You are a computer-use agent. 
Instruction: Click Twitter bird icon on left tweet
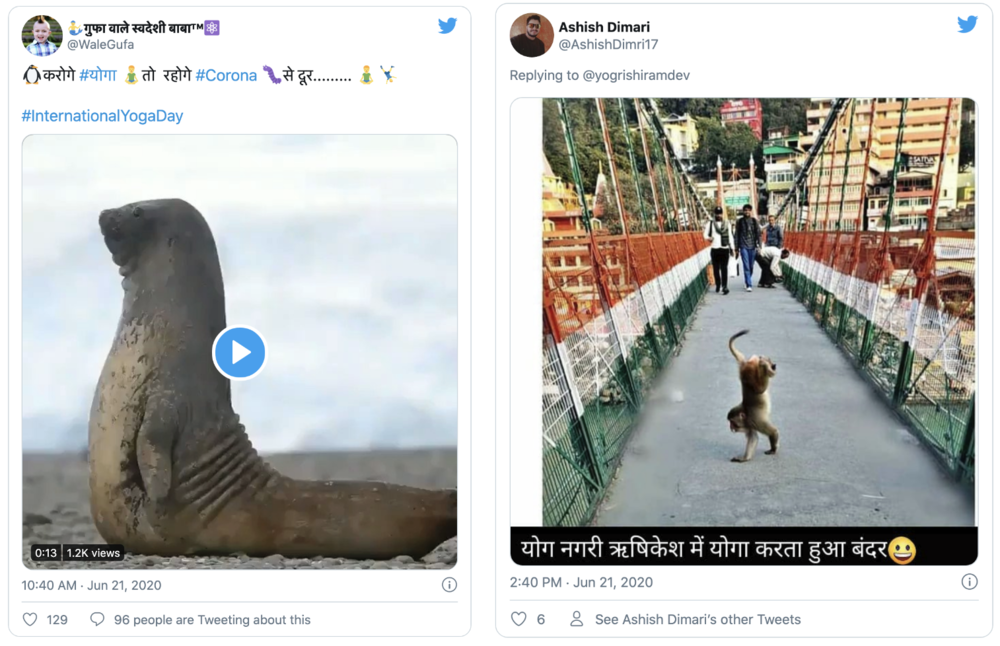447,26
